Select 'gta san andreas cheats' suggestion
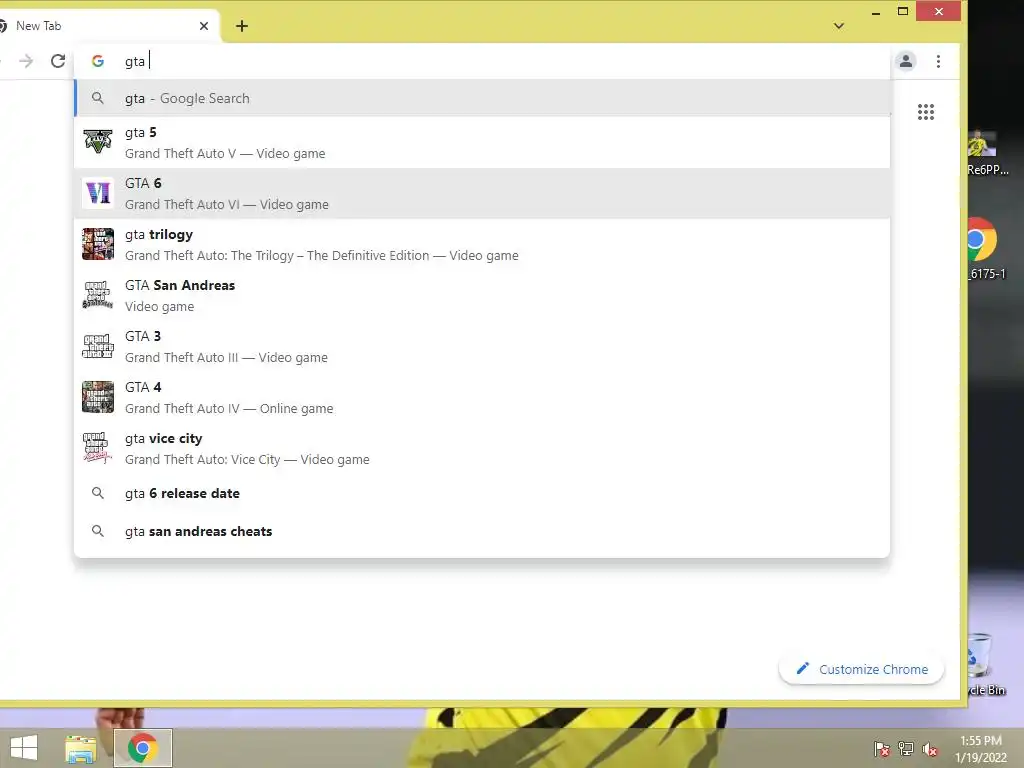Screen dimensions: 1024x768 click(483, 531)
